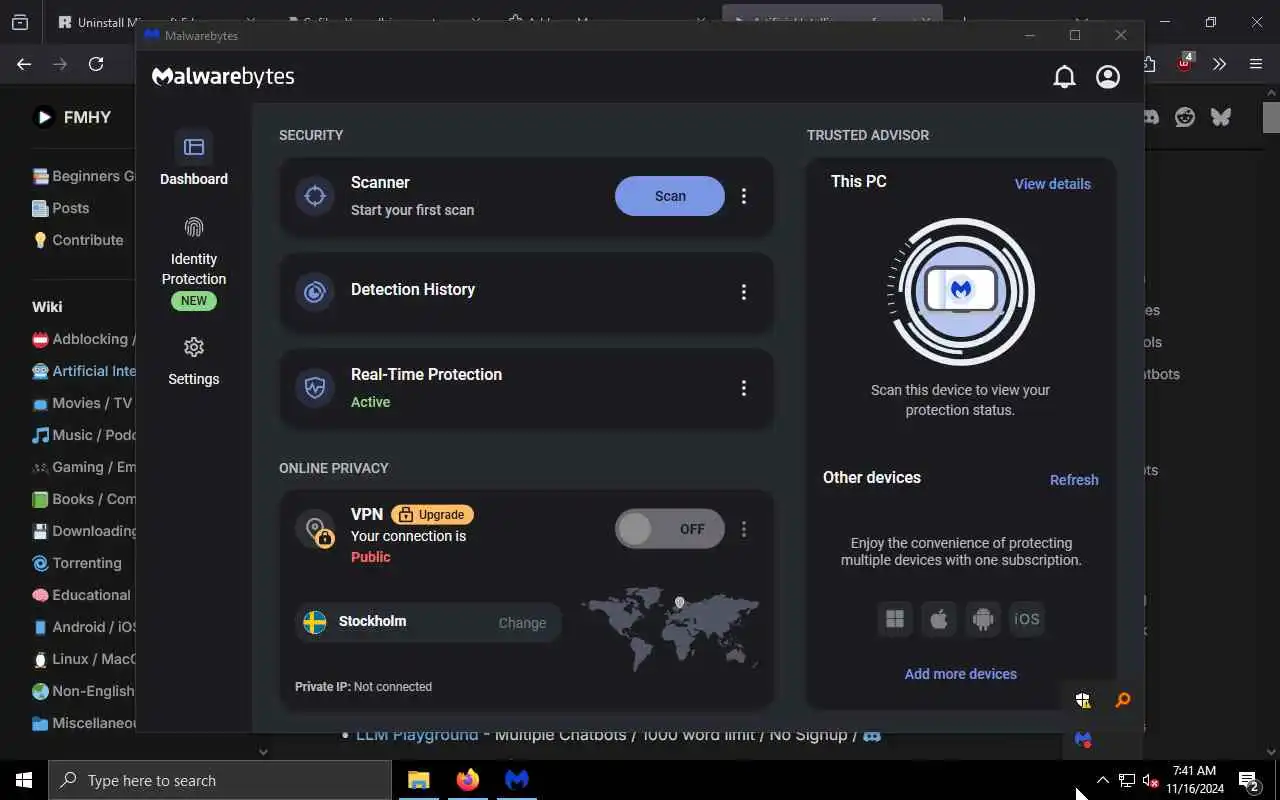Viewport: 1280px width, 800px height.
Task: Open LLM Playground link in browser
Action: pos(417,735)
